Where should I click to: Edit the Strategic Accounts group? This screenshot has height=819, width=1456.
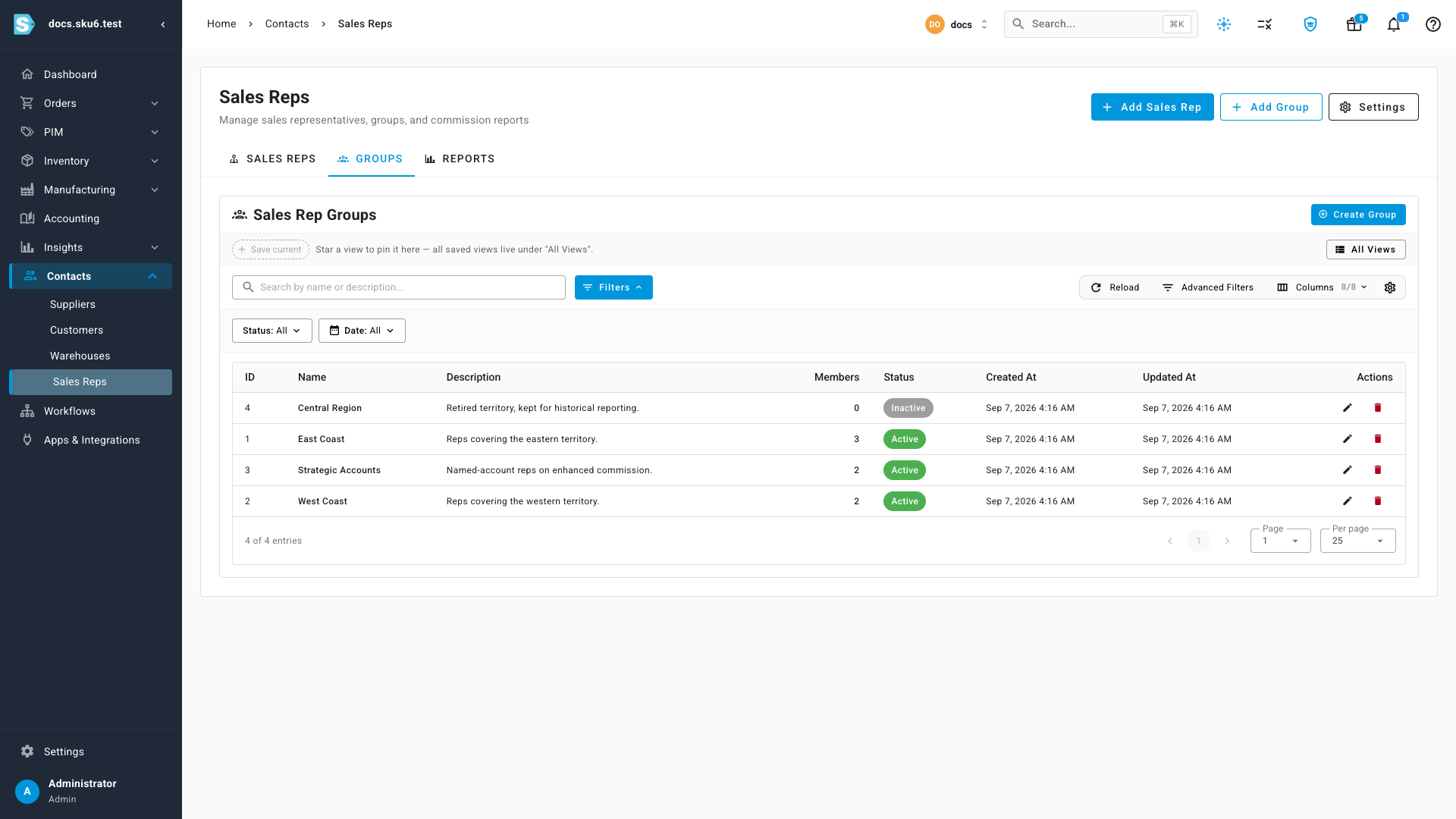(x=1348, y=470)
